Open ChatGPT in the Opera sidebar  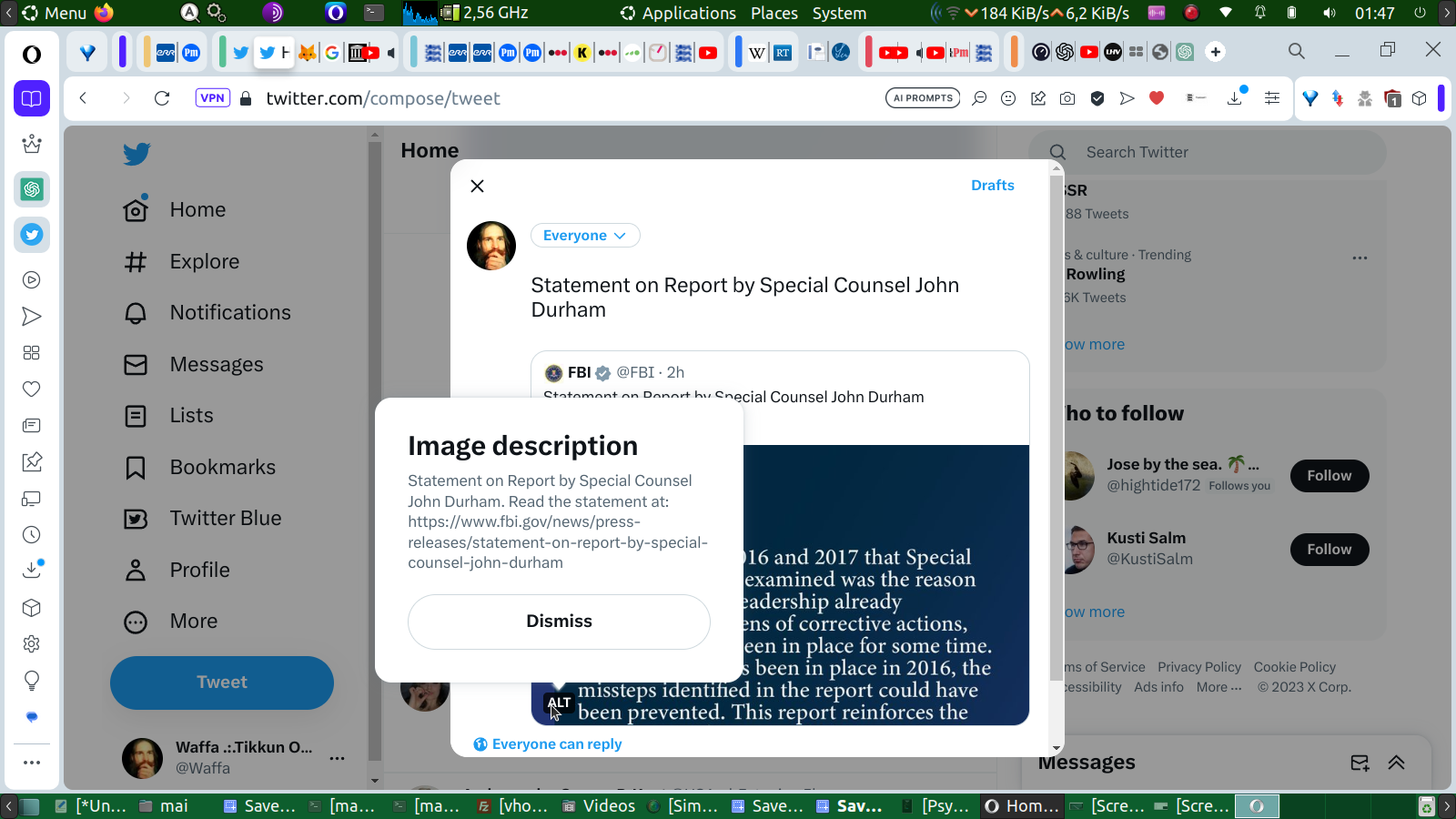pos(32,189)
